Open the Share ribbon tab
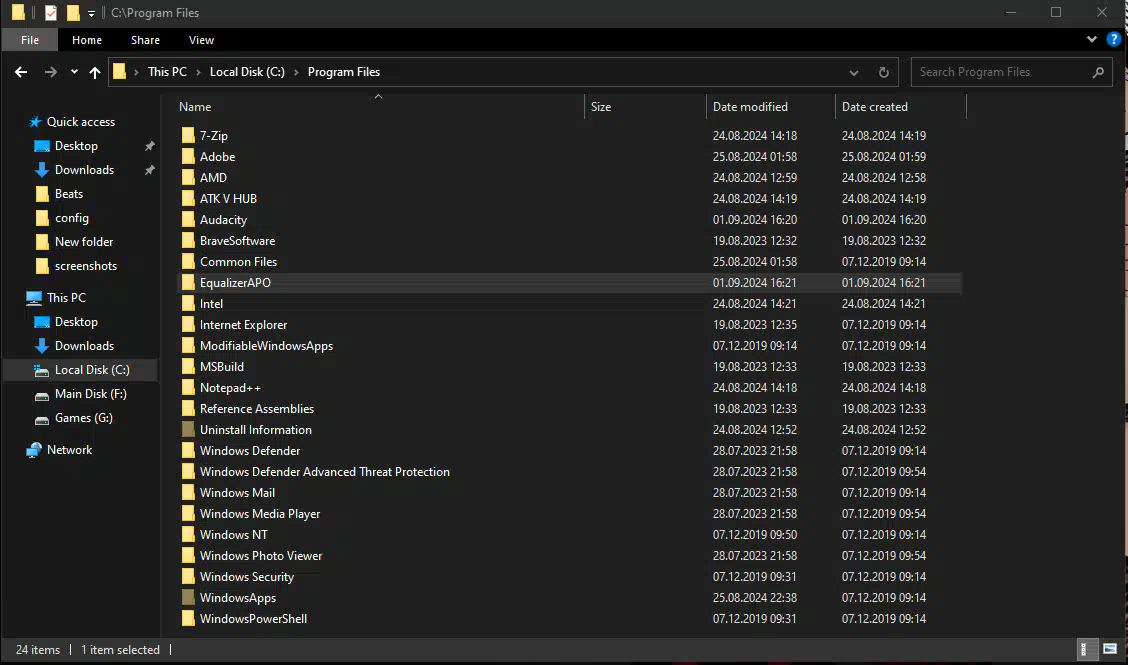The width and height of the screenshot is (1128, 665). (x=145, y=40)
